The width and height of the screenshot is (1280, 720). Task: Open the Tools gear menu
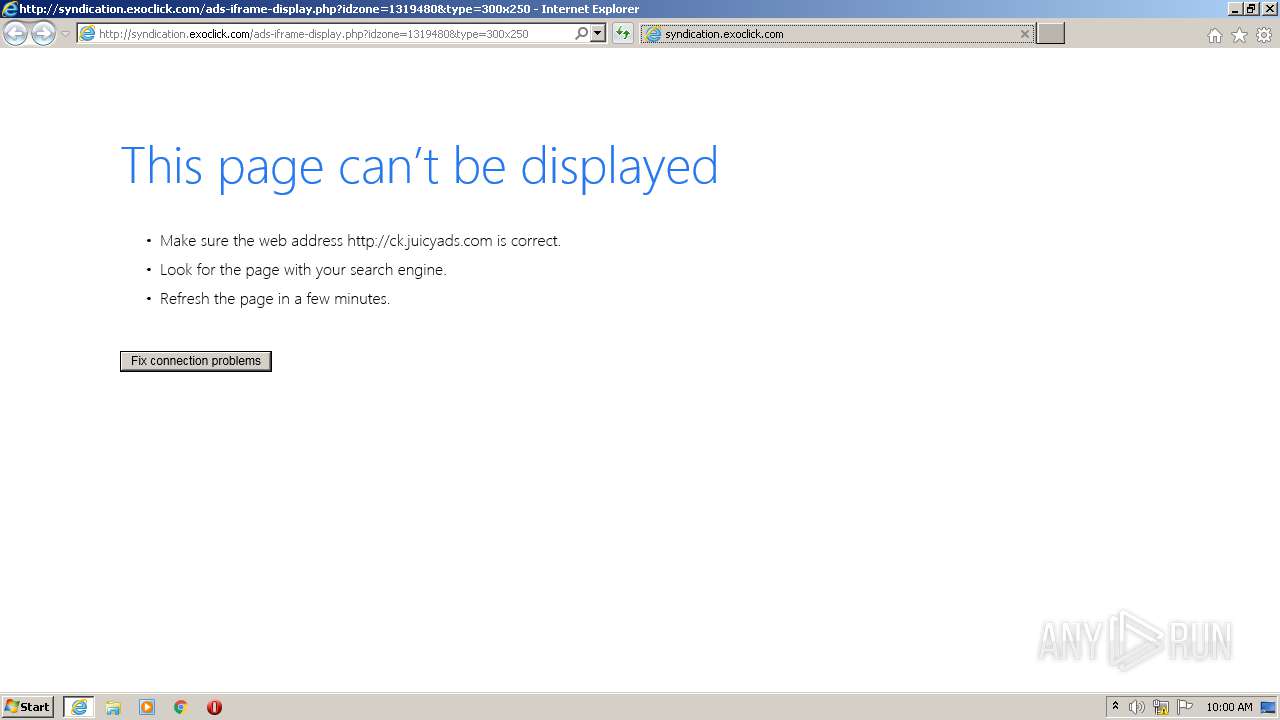tap(1264, 35)
